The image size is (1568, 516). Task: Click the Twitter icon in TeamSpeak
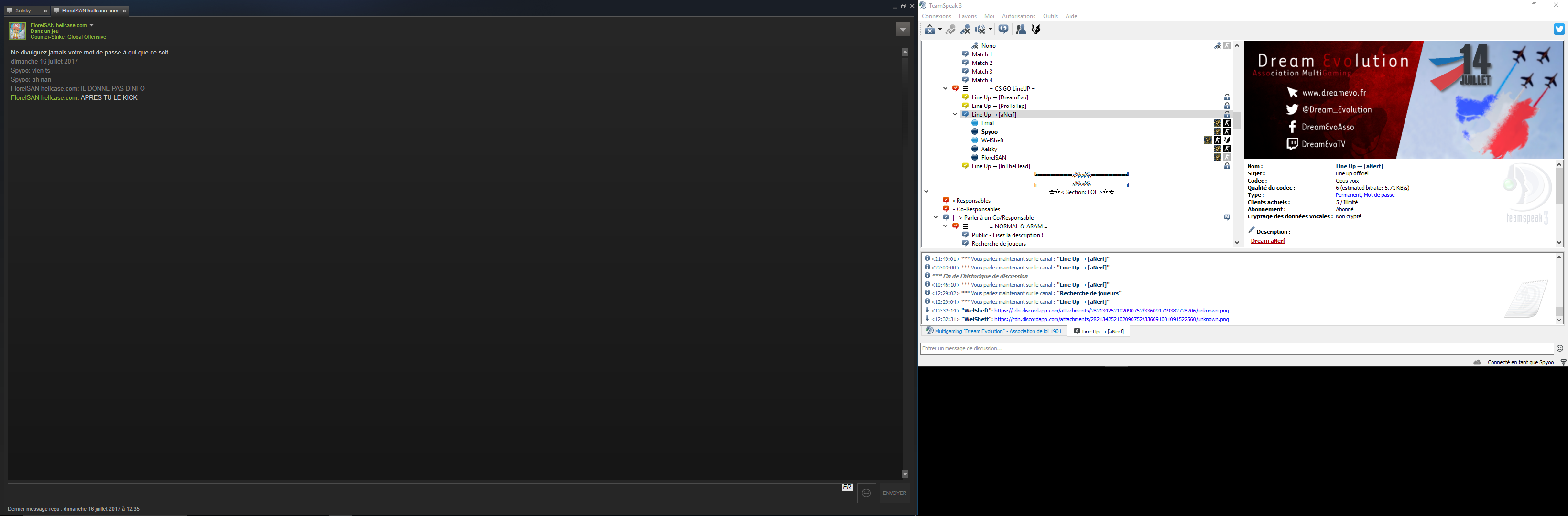[1559, 29]
